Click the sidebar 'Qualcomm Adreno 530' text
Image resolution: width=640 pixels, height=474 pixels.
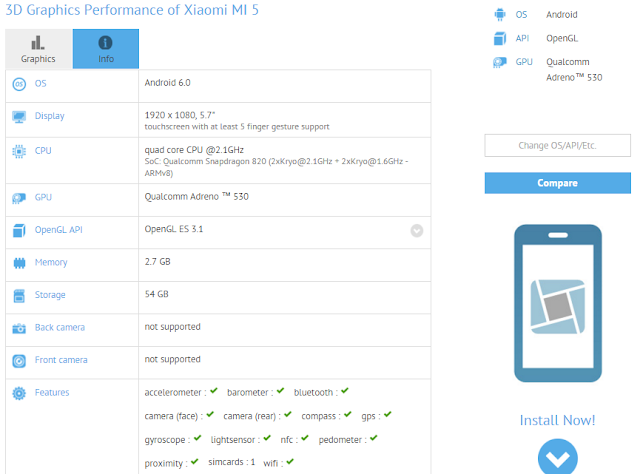[x=574, y=70]
